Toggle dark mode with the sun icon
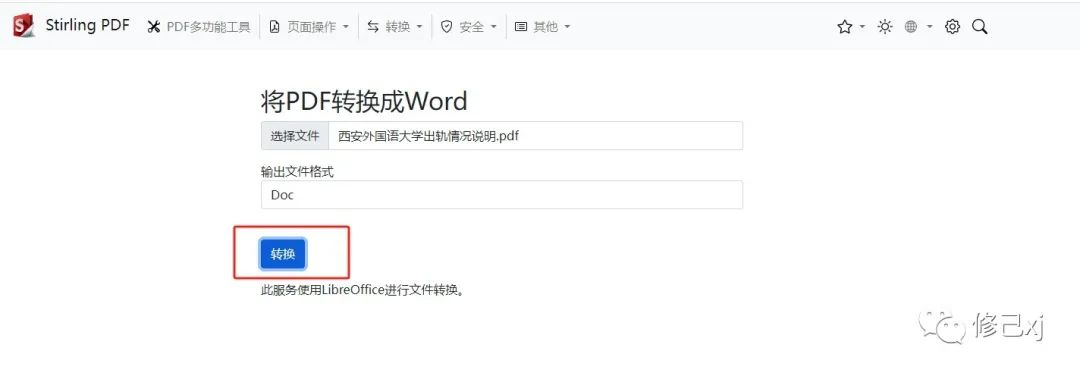The height and width of the screenshot is (376, 1080). tap(885, 27)
